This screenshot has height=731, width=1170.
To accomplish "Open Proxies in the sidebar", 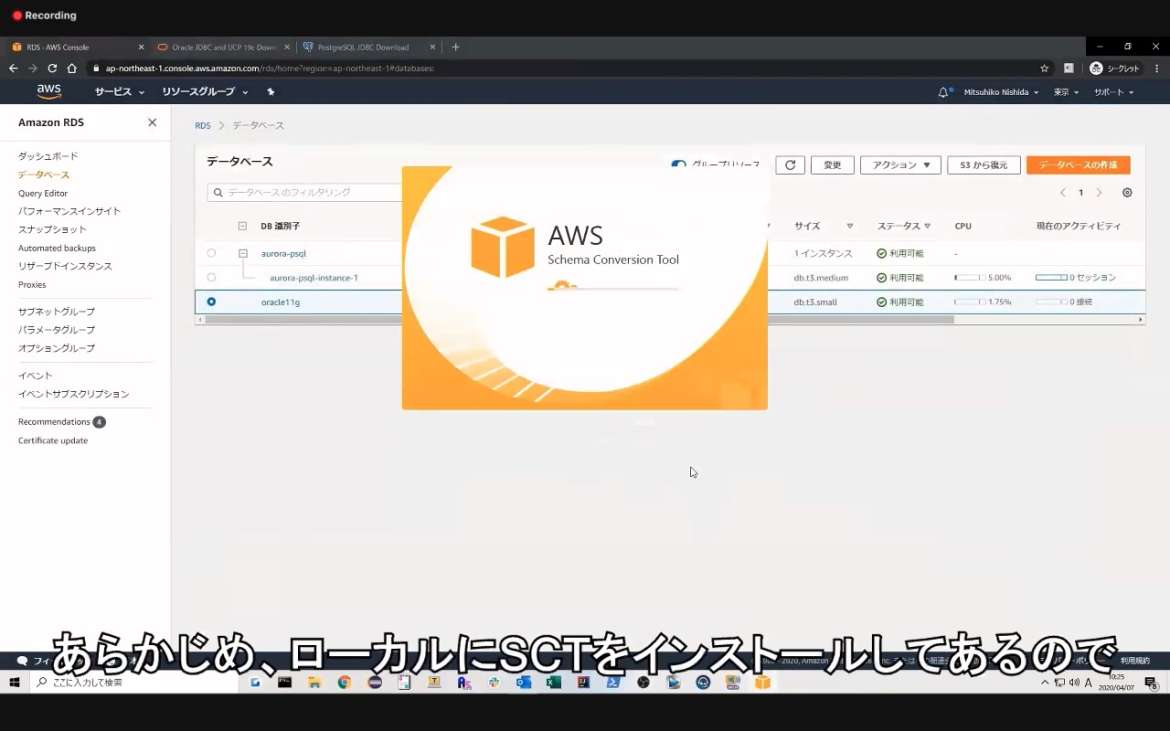I will (x=32, y=284).
